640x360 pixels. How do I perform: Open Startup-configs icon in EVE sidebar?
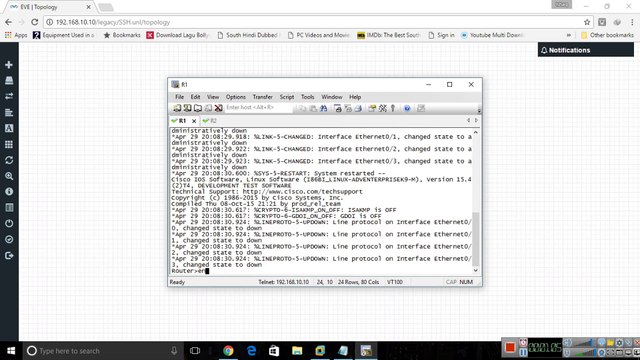tap(9, 112)
